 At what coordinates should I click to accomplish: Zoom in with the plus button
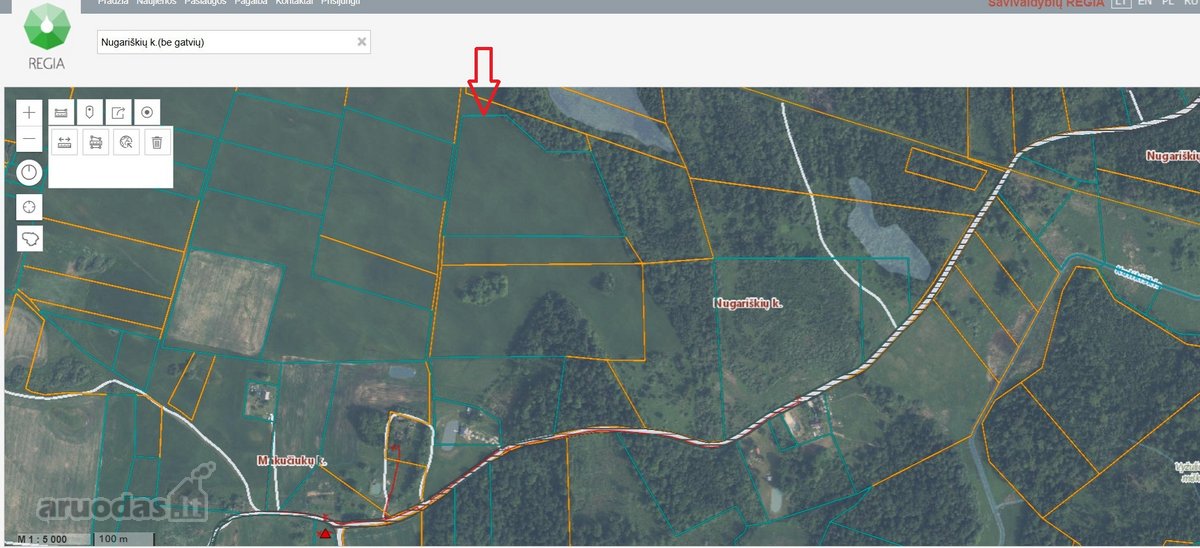click(x=29, y=112)
